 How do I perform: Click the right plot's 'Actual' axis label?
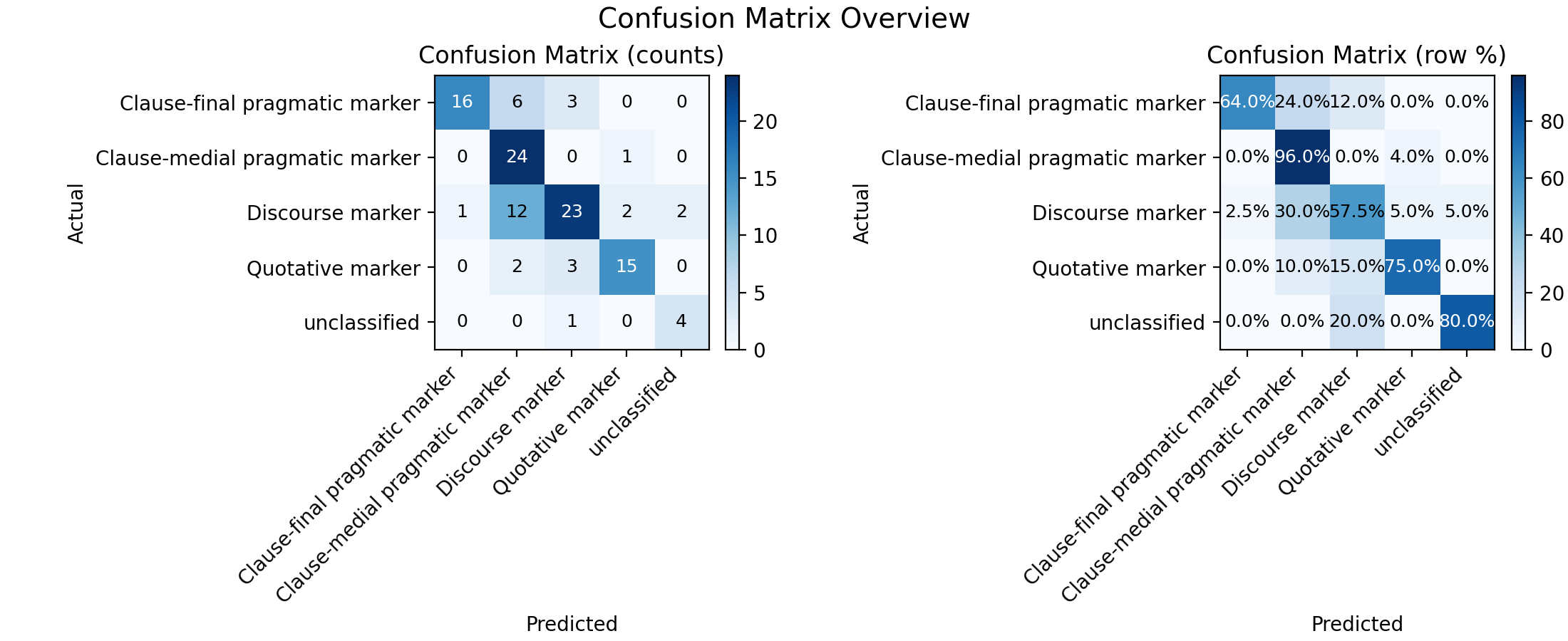coord(862,213)
